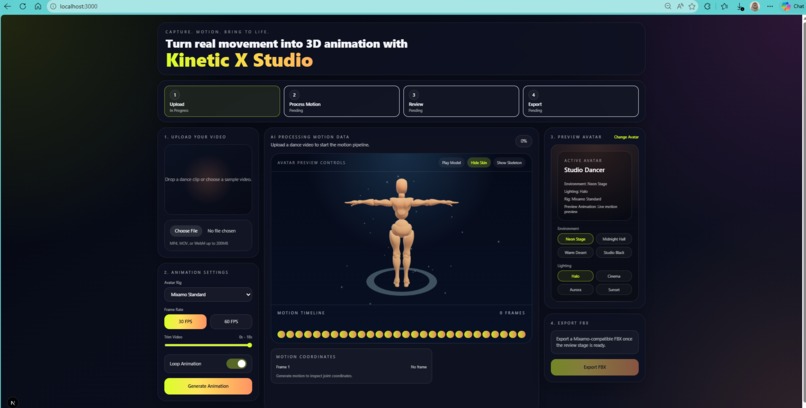
Task: Open the Upload step card
Action: (222, 101)
